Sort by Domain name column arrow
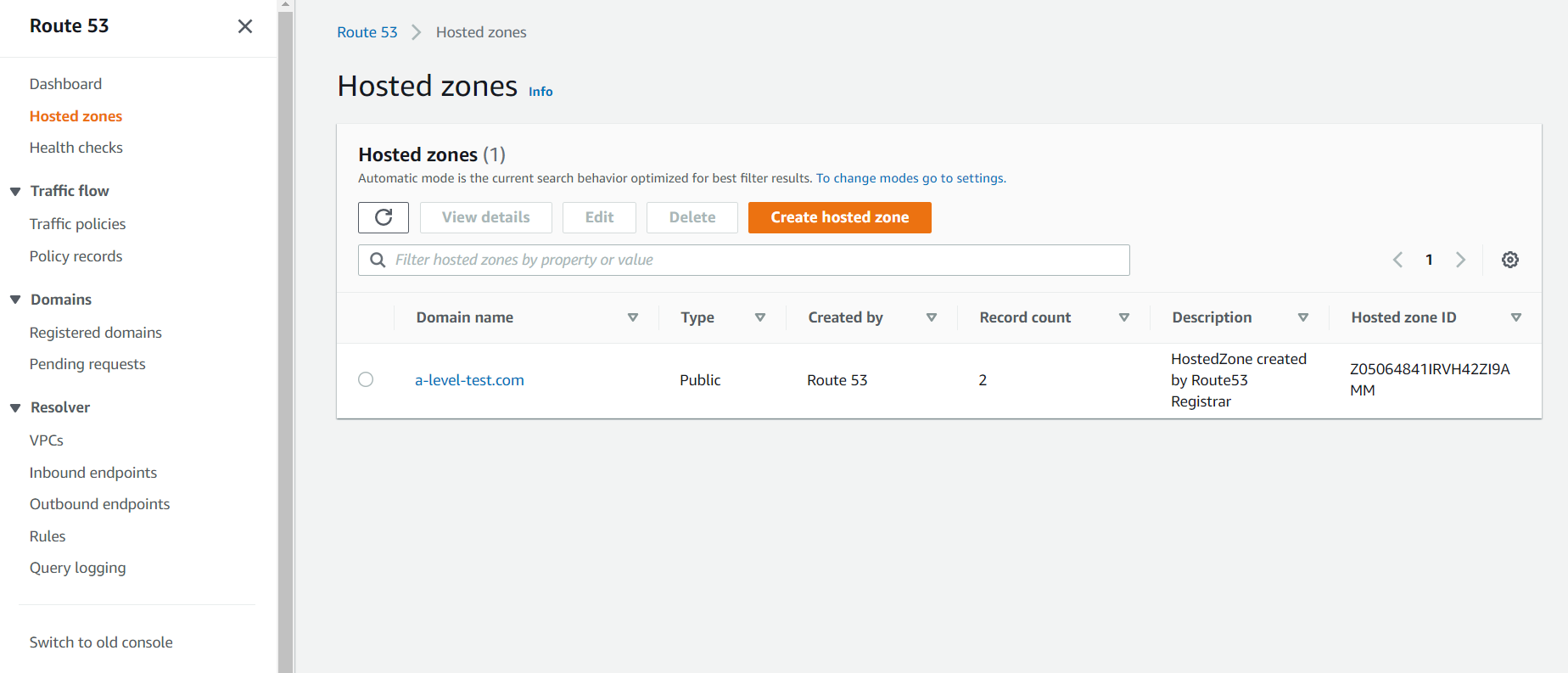 pyautogui.click(x=632, y=317)
